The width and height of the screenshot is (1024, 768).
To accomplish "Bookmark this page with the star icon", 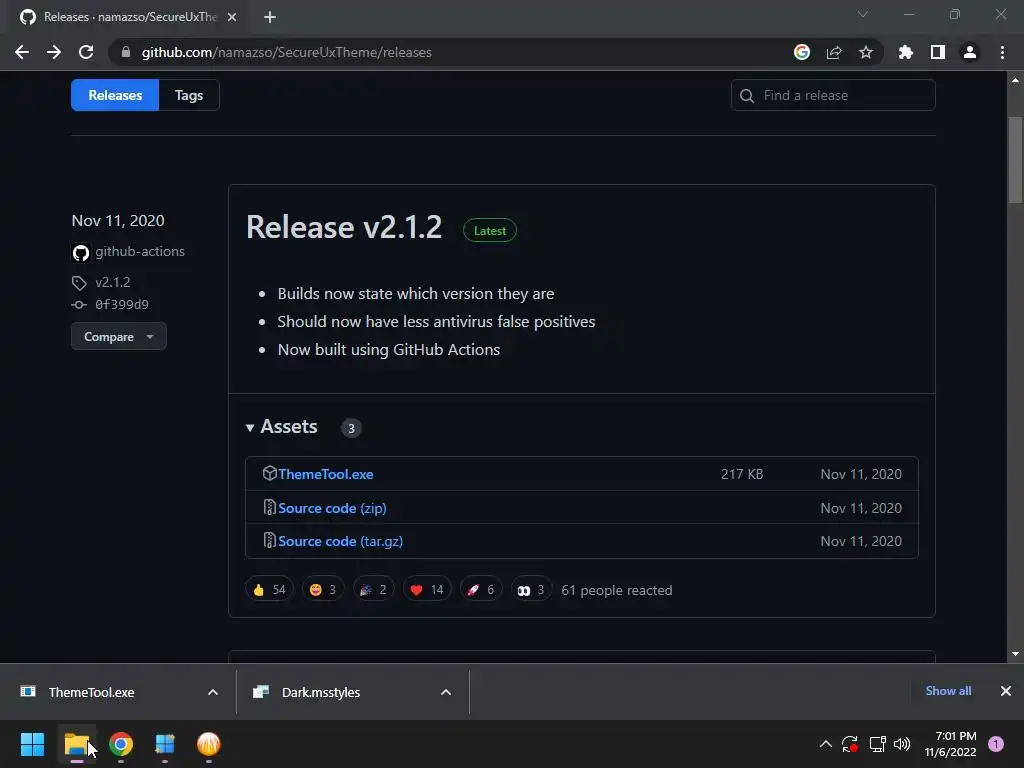I will tap(866, 52).
